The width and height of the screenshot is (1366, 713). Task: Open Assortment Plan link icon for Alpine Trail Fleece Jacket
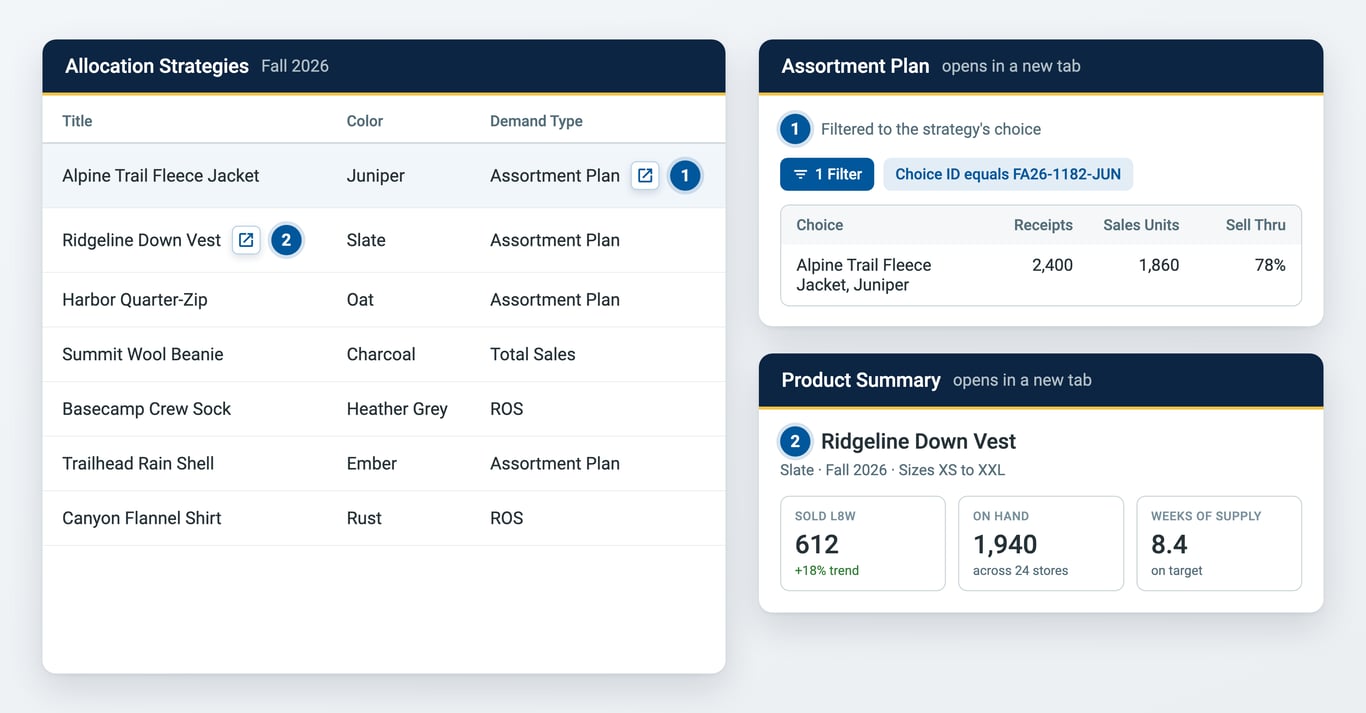point(645,175)
